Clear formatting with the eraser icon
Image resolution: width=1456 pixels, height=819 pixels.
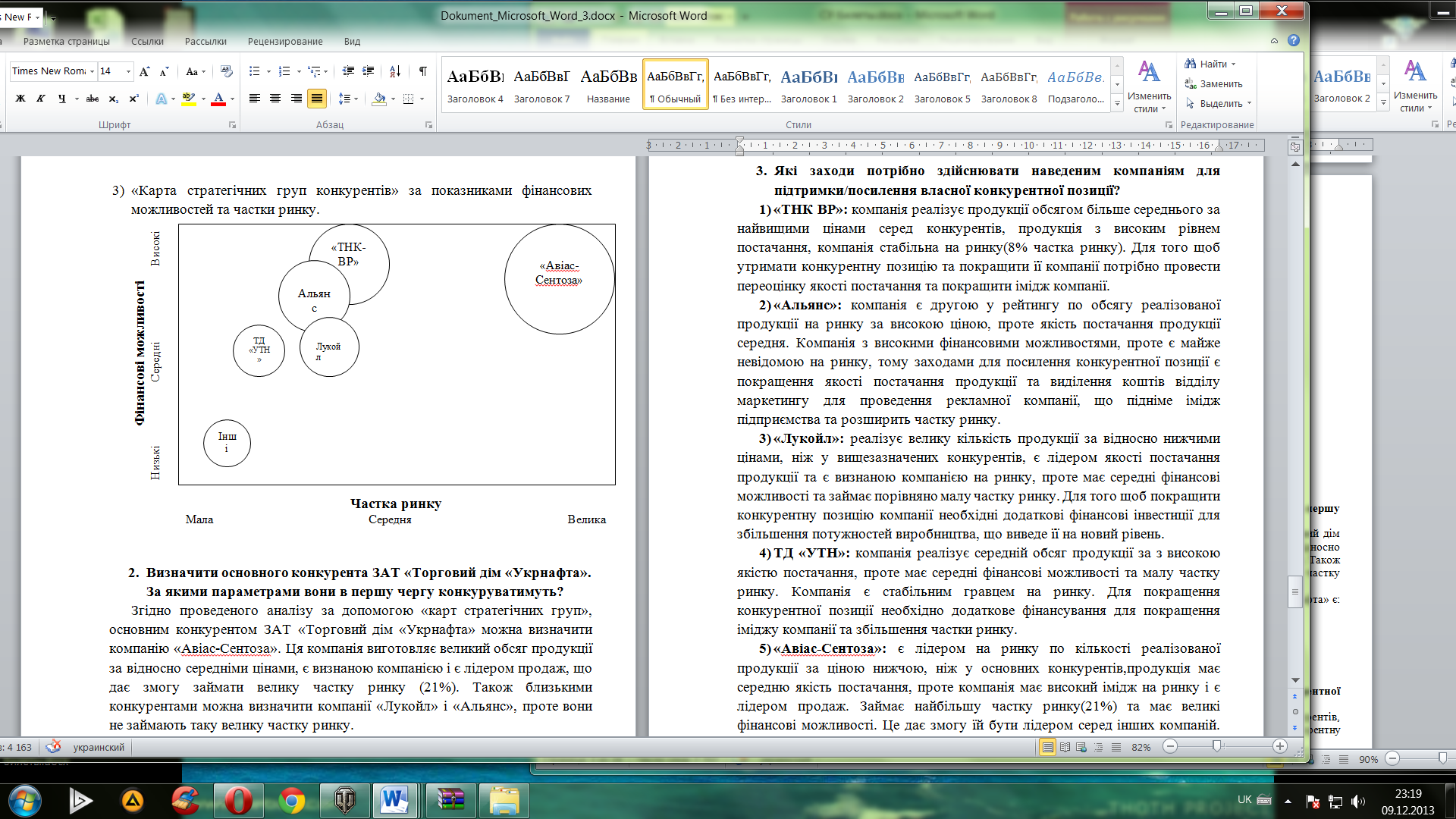[x=226, y=71]
